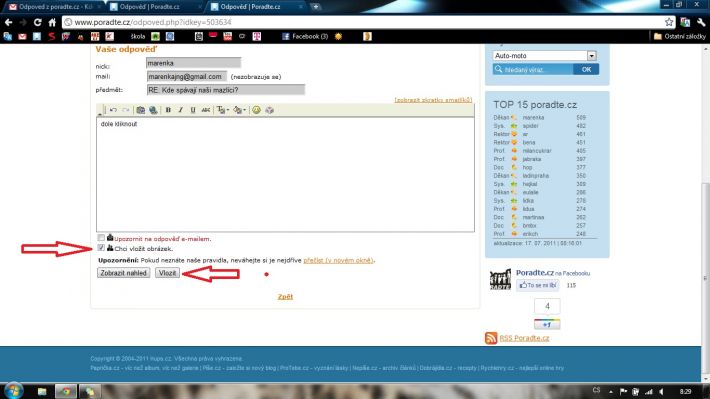Screen dimensions: 710x399
Task: Toggle underline formatting in editor toolbar
Action: pyautogui.click(x=193, y=110)
